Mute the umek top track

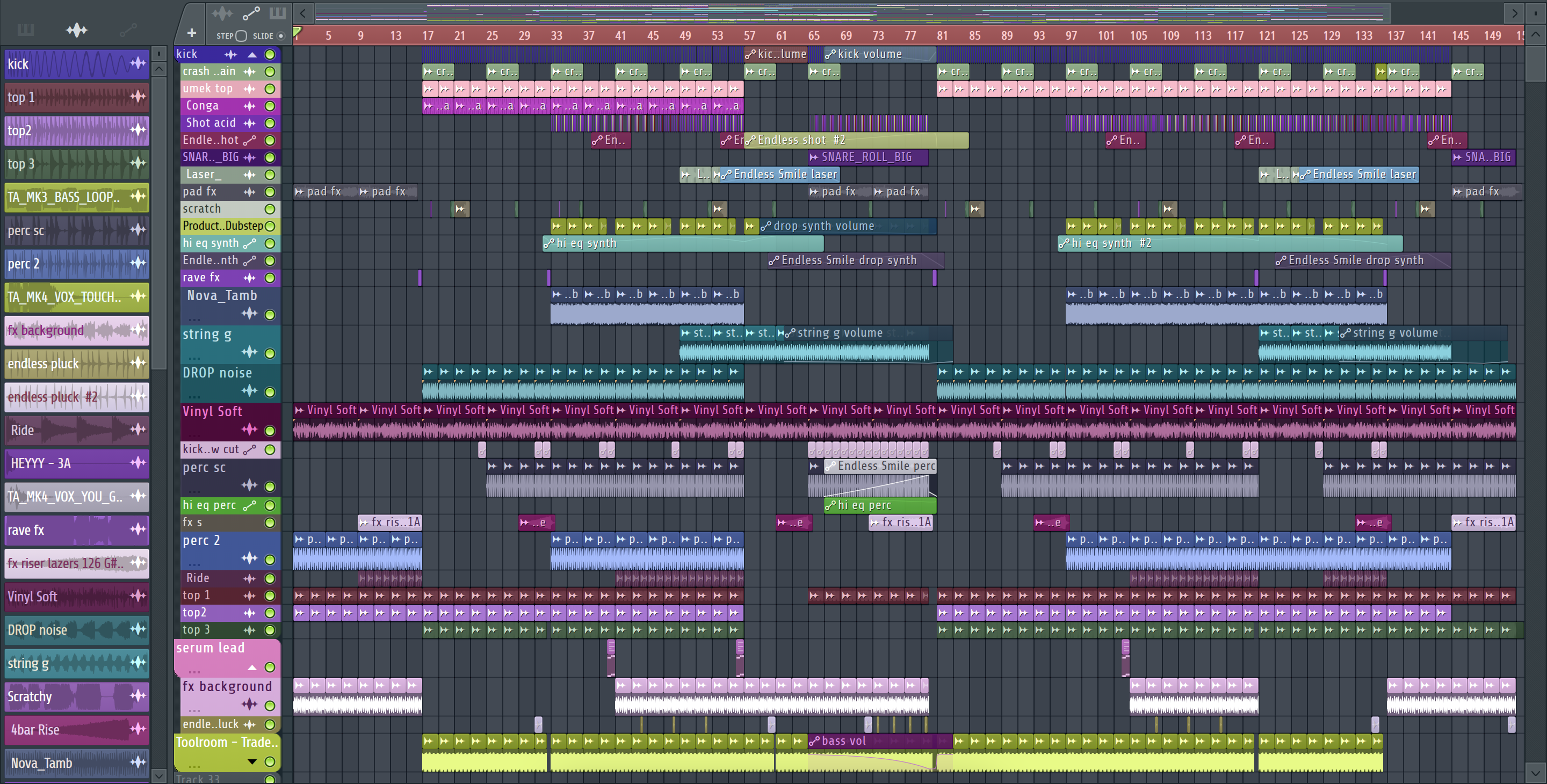coord(270,89)
